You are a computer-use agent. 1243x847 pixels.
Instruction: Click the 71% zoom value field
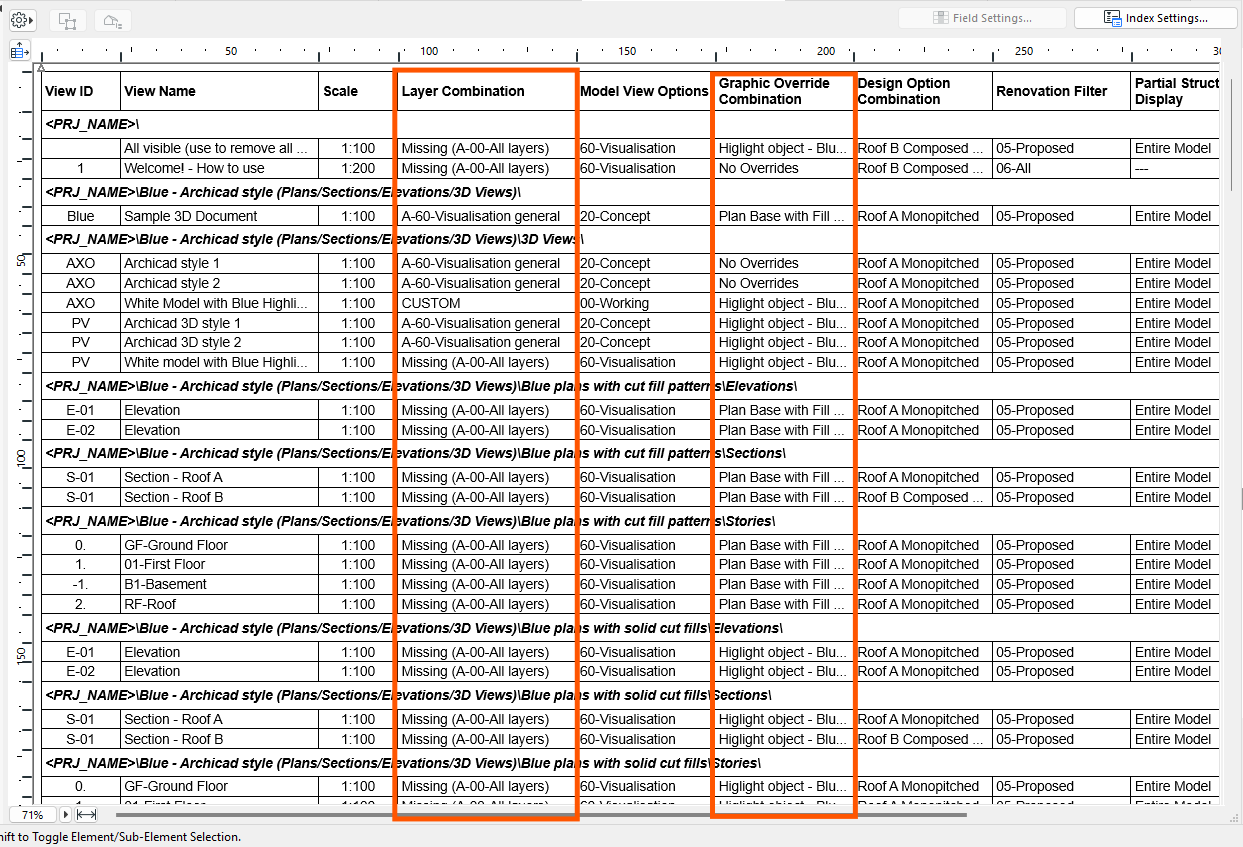tap(33, 815)
